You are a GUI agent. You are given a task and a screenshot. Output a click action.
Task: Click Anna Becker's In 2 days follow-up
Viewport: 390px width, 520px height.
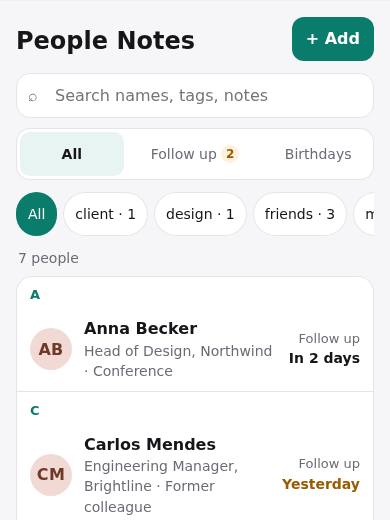click(x=324, y=358)
